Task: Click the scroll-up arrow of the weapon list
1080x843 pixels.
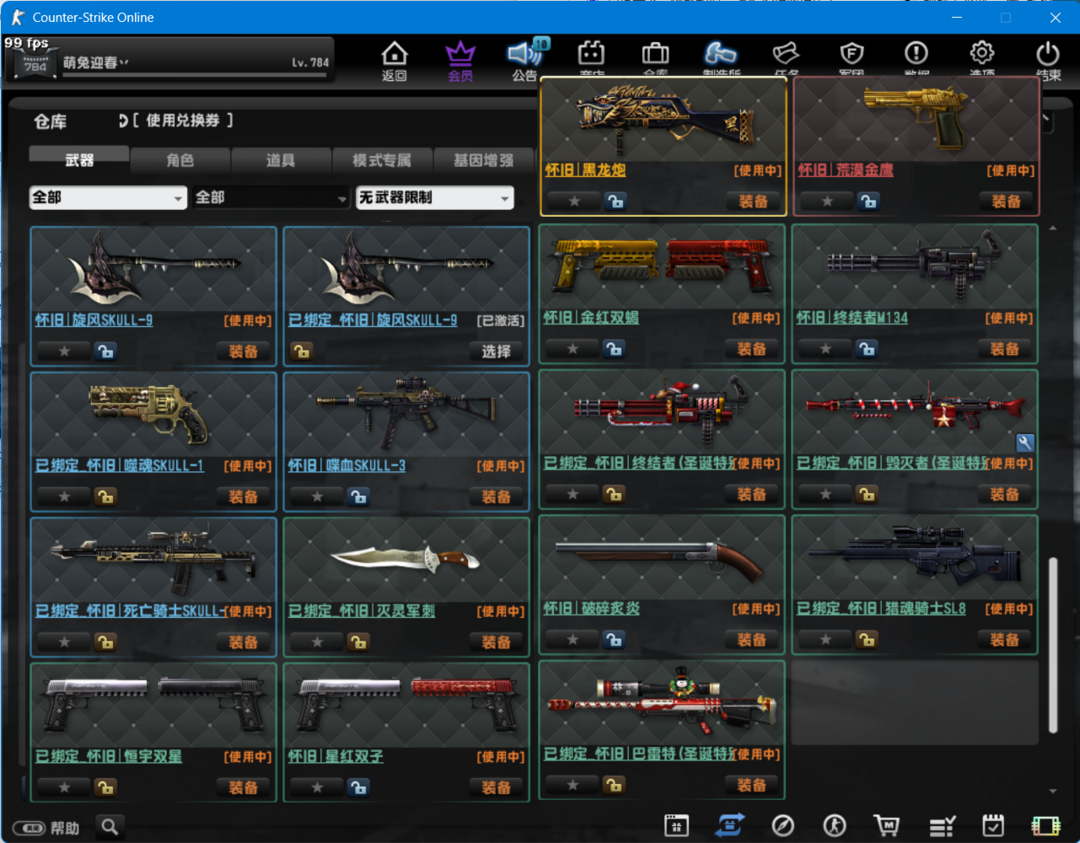Action: click(x=1052, y=228)
